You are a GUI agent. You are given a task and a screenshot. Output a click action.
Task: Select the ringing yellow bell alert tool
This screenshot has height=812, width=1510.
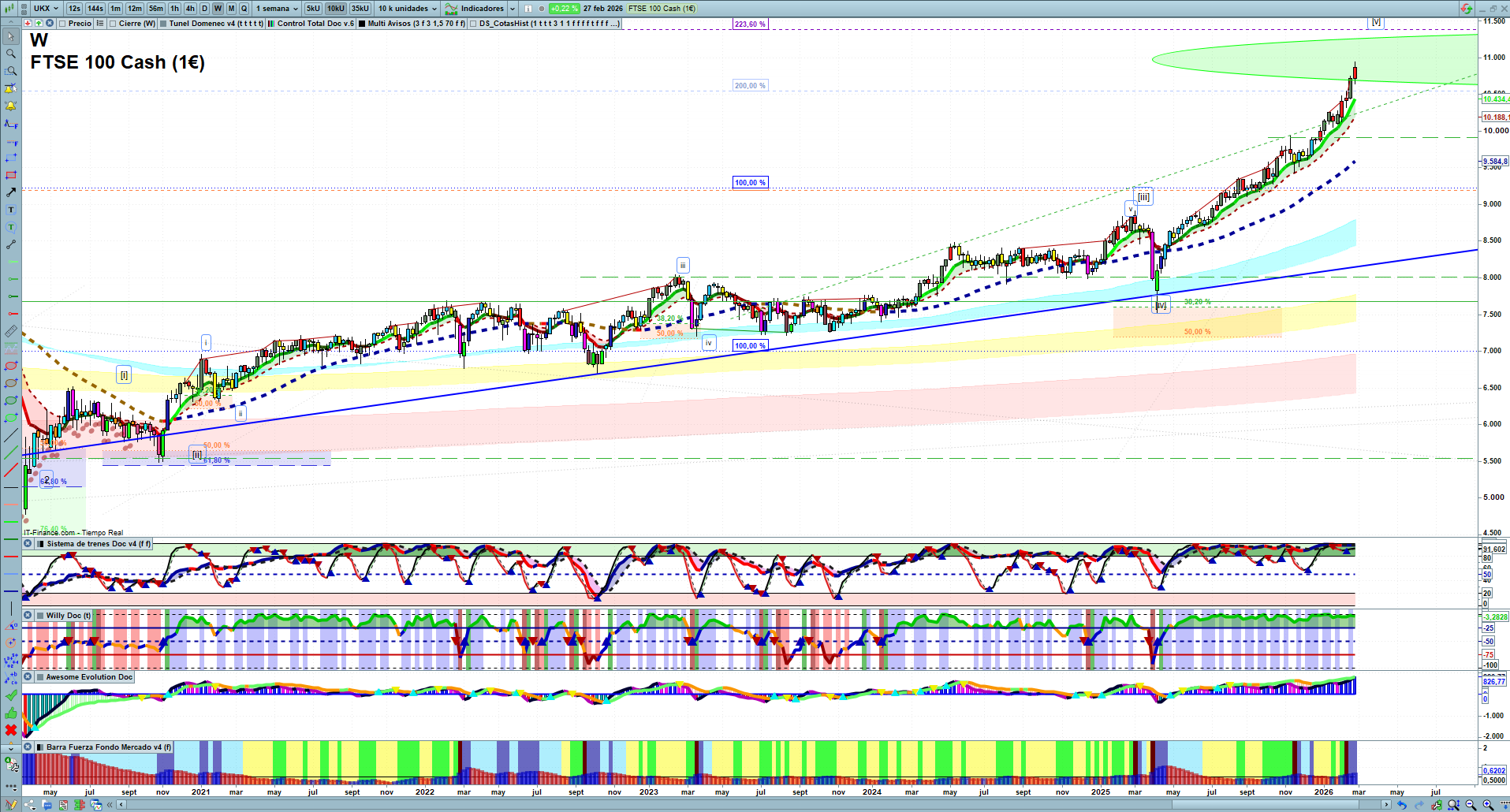[11, 106]
